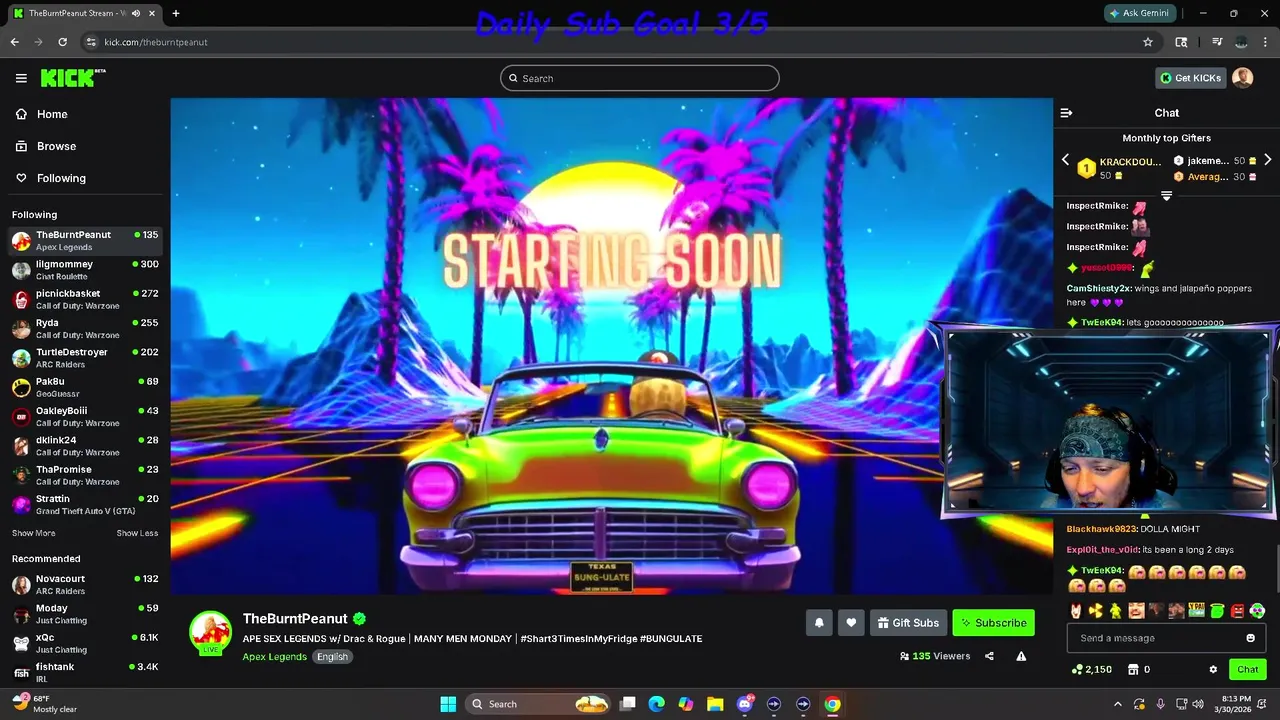The image size is (1280, 720).
Task: Open TurtleDestroyer channel in sidebar
Action: click(x=85, y=358)
